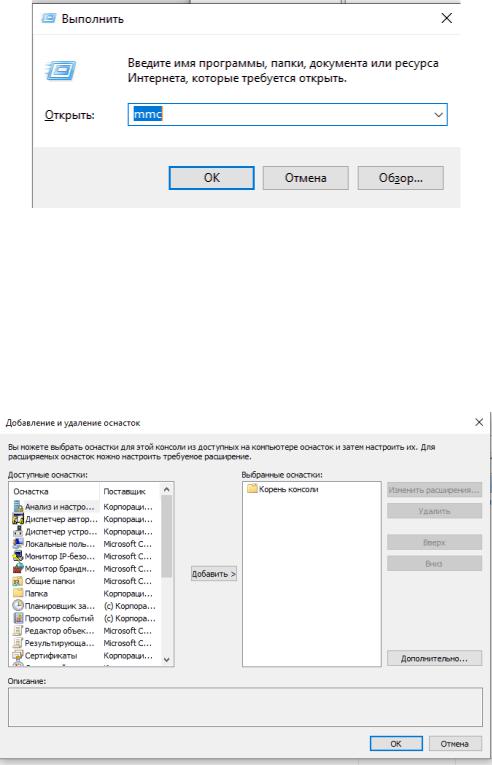Click the Открыть field containing mmc
The image size is (492, 765).
point(287,115)
